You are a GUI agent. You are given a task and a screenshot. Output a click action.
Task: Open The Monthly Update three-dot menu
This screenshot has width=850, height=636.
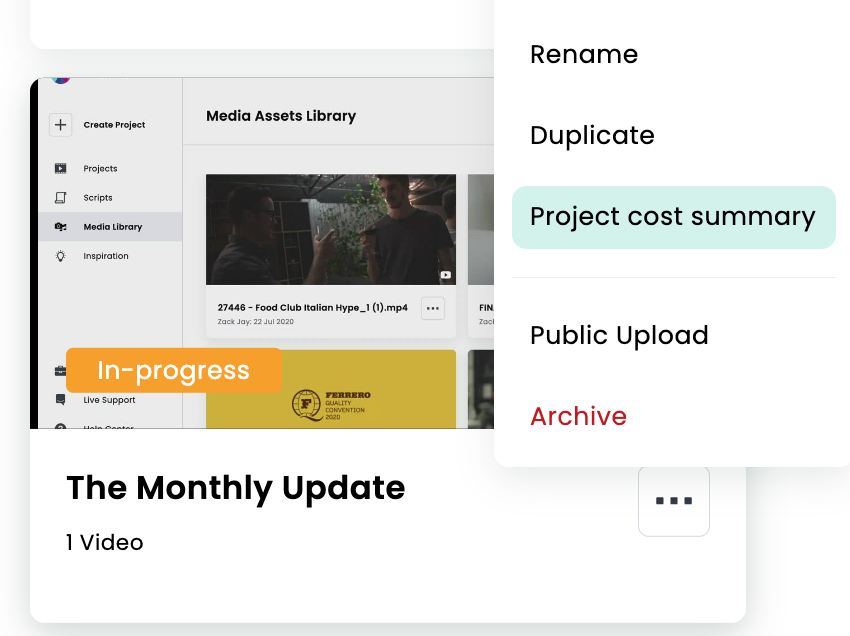point(674,500)
